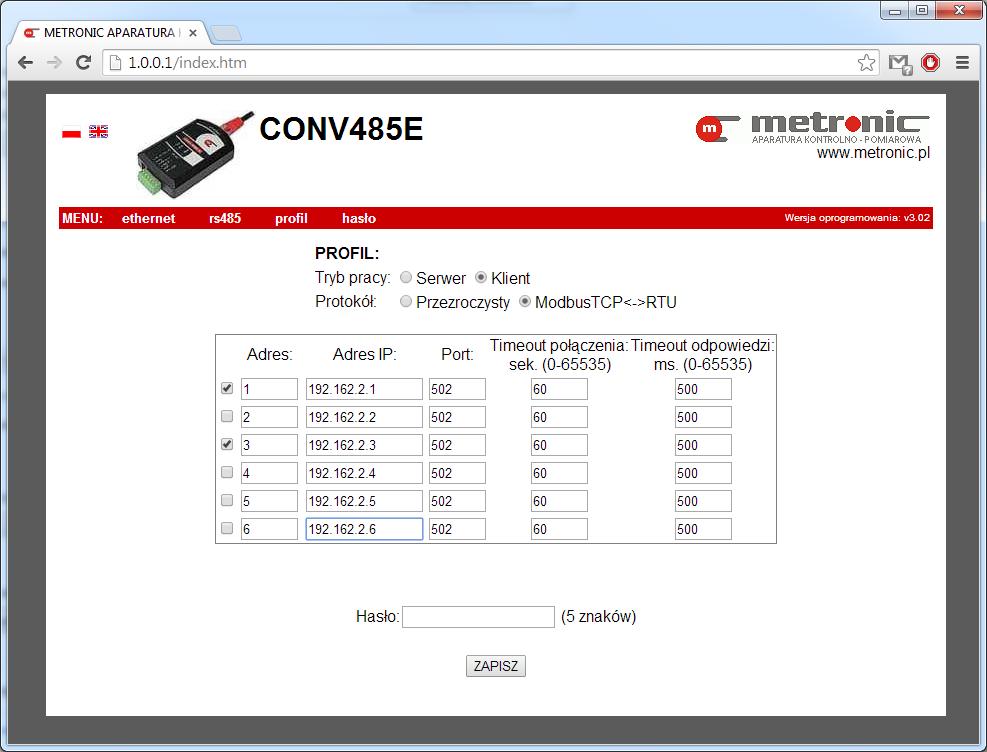Click the Hasło password field
The width and height of the screenshot is (987, 752).
478,617
